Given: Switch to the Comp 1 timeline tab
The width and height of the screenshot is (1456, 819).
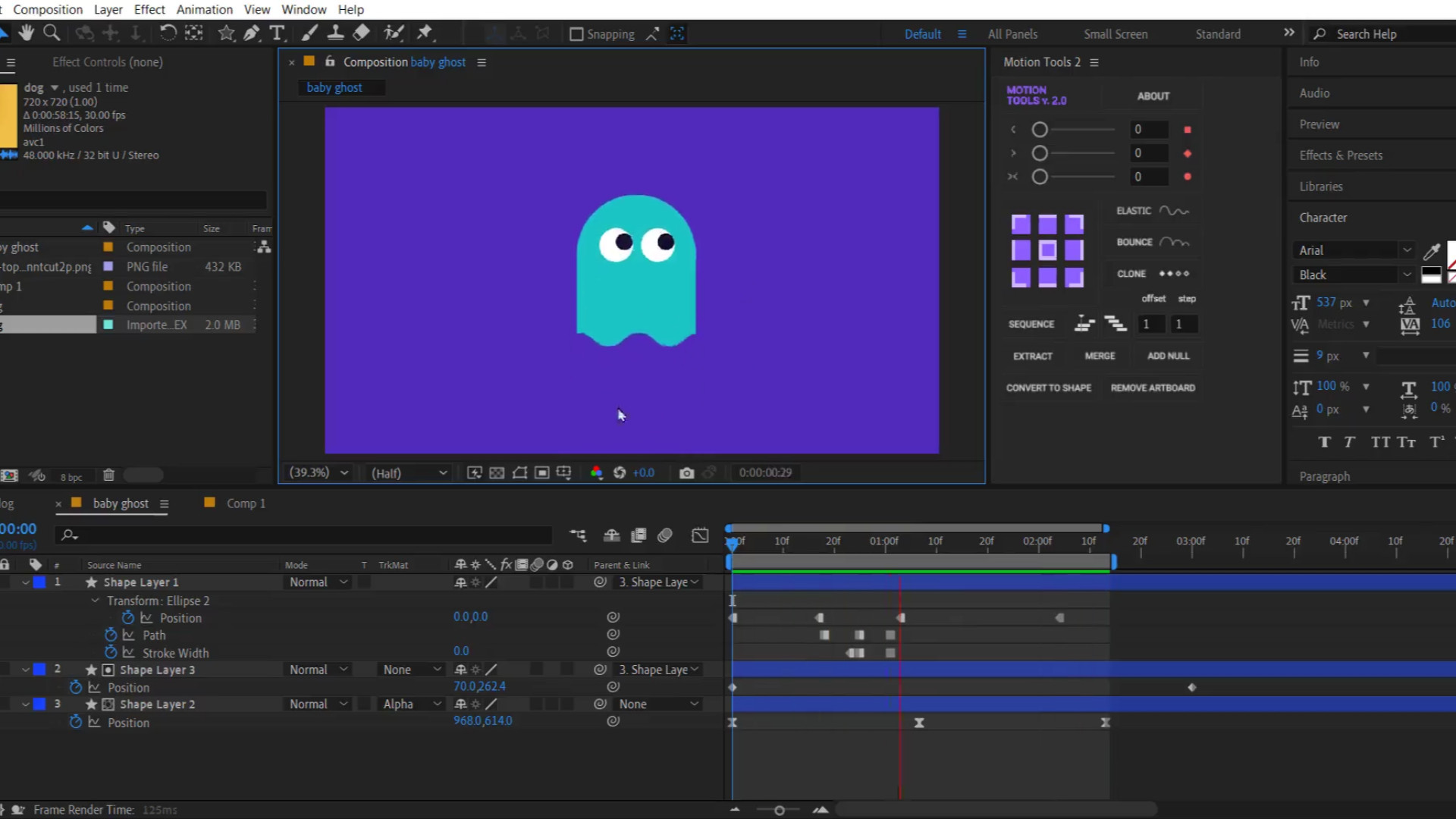Looking at the screenshot, I should point(246,504).
